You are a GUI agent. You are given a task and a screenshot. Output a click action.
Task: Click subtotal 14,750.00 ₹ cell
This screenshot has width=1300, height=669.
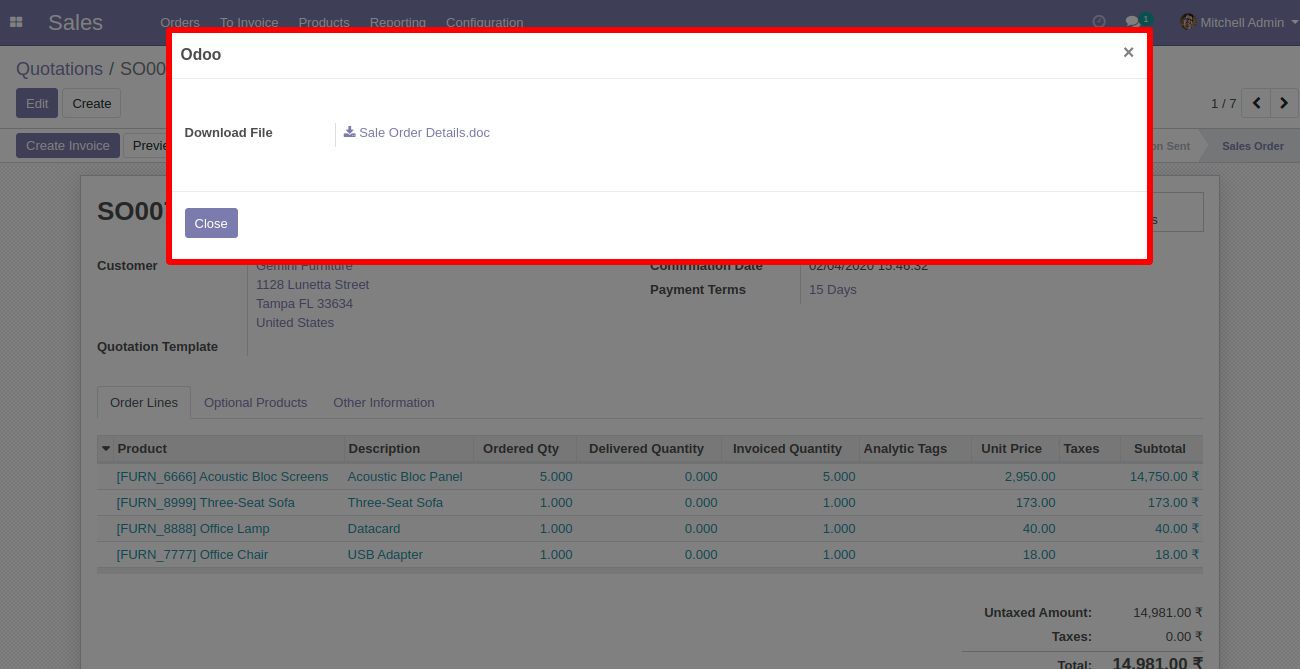(1164, 477)
